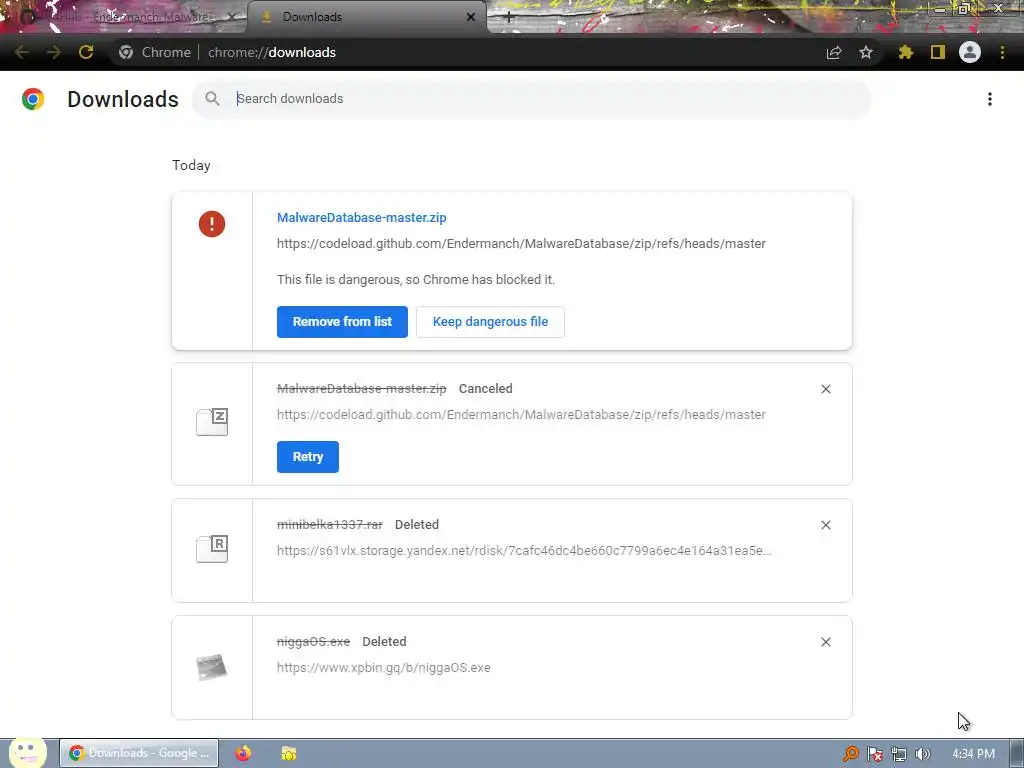
Task: Click Keep dangerous file button
Action: pos(490,322)
